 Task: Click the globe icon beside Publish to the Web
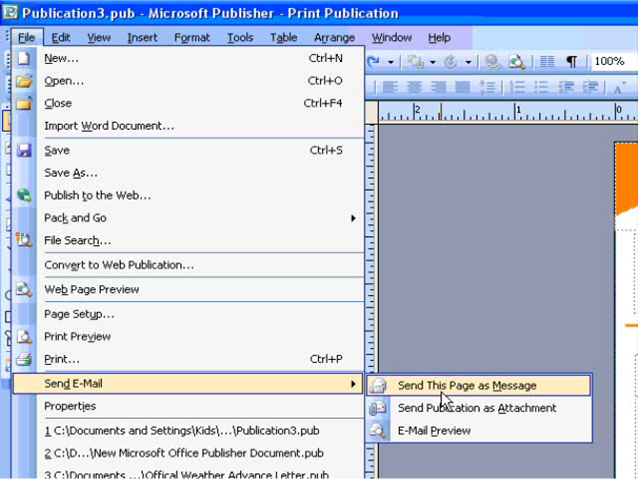tap(24, 196)
